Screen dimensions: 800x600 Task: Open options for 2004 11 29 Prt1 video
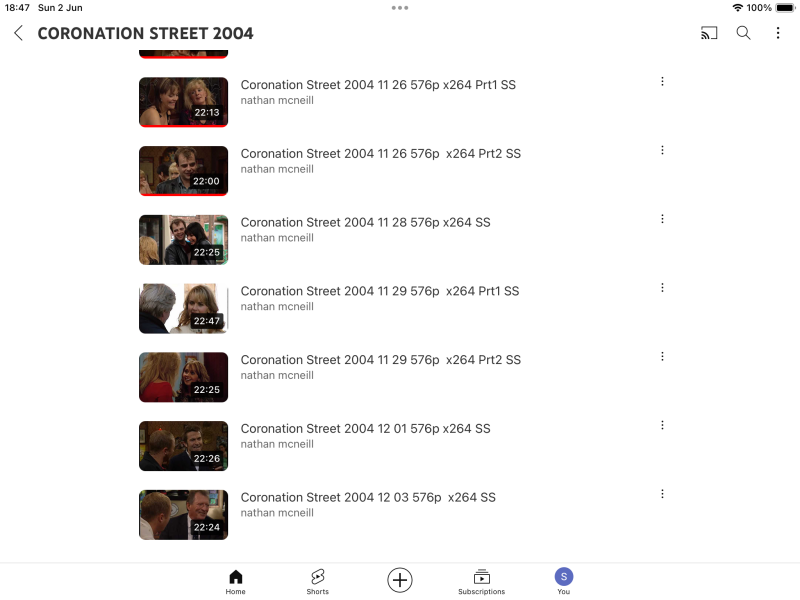(662, 288)
